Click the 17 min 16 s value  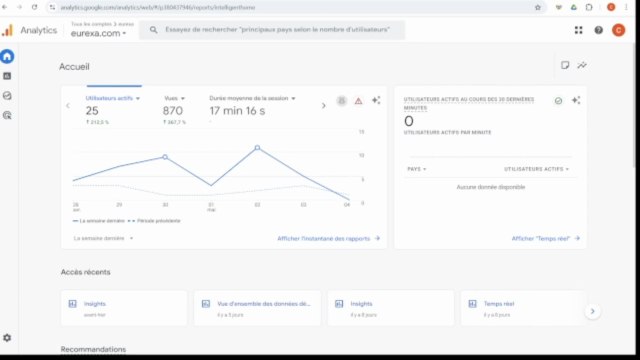click(x=237, y=111)
